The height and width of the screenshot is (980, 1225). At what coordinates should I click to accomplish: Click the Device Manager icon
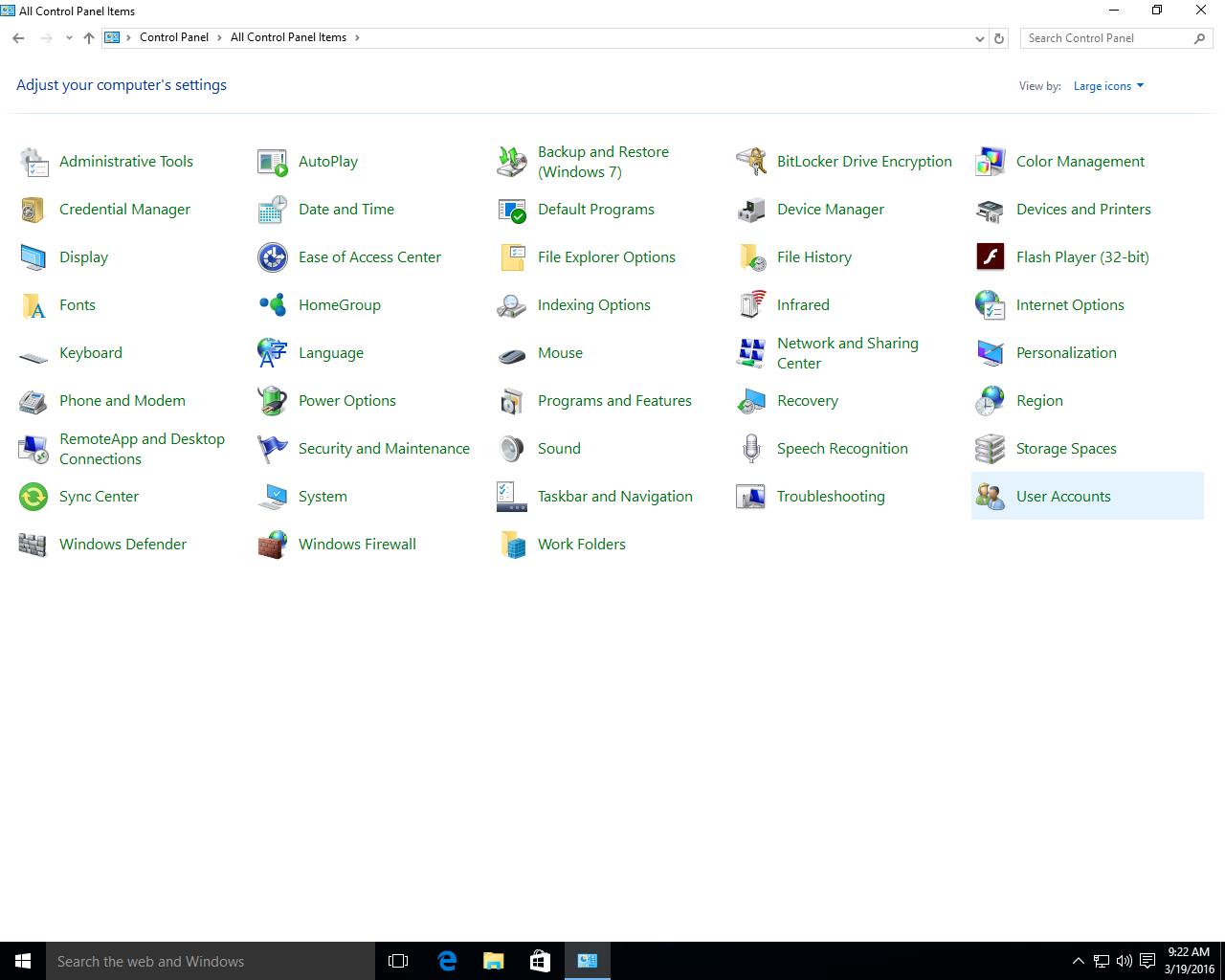pos(751,210)
